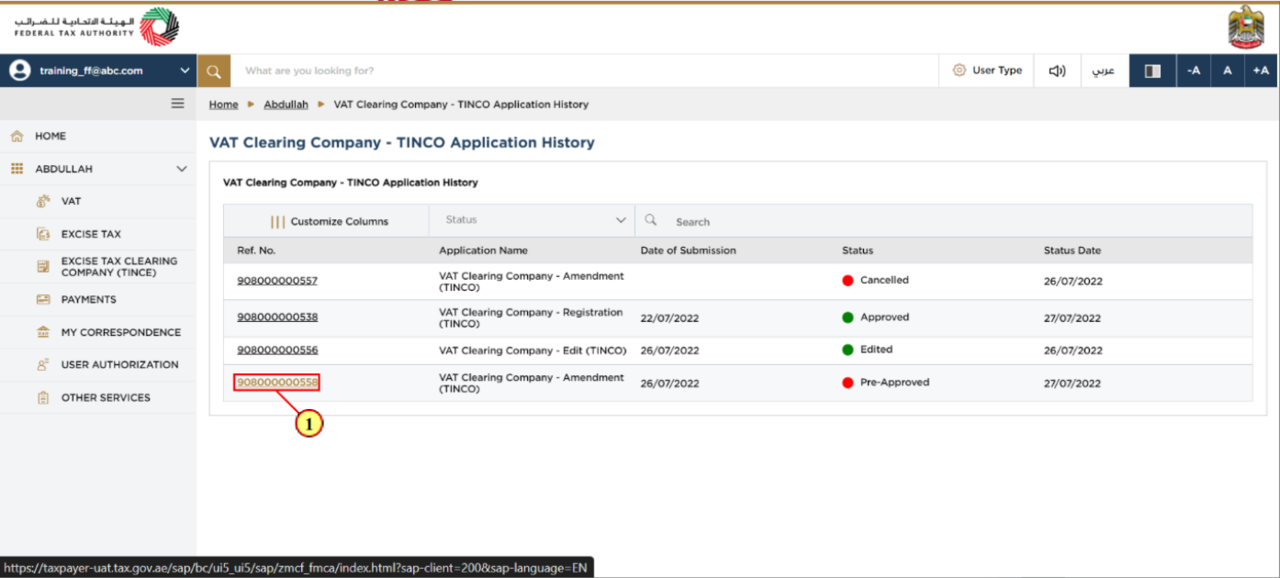Select the 22/07/2022 submission date cell
The image size is (1280, 578).
point(670,318)
